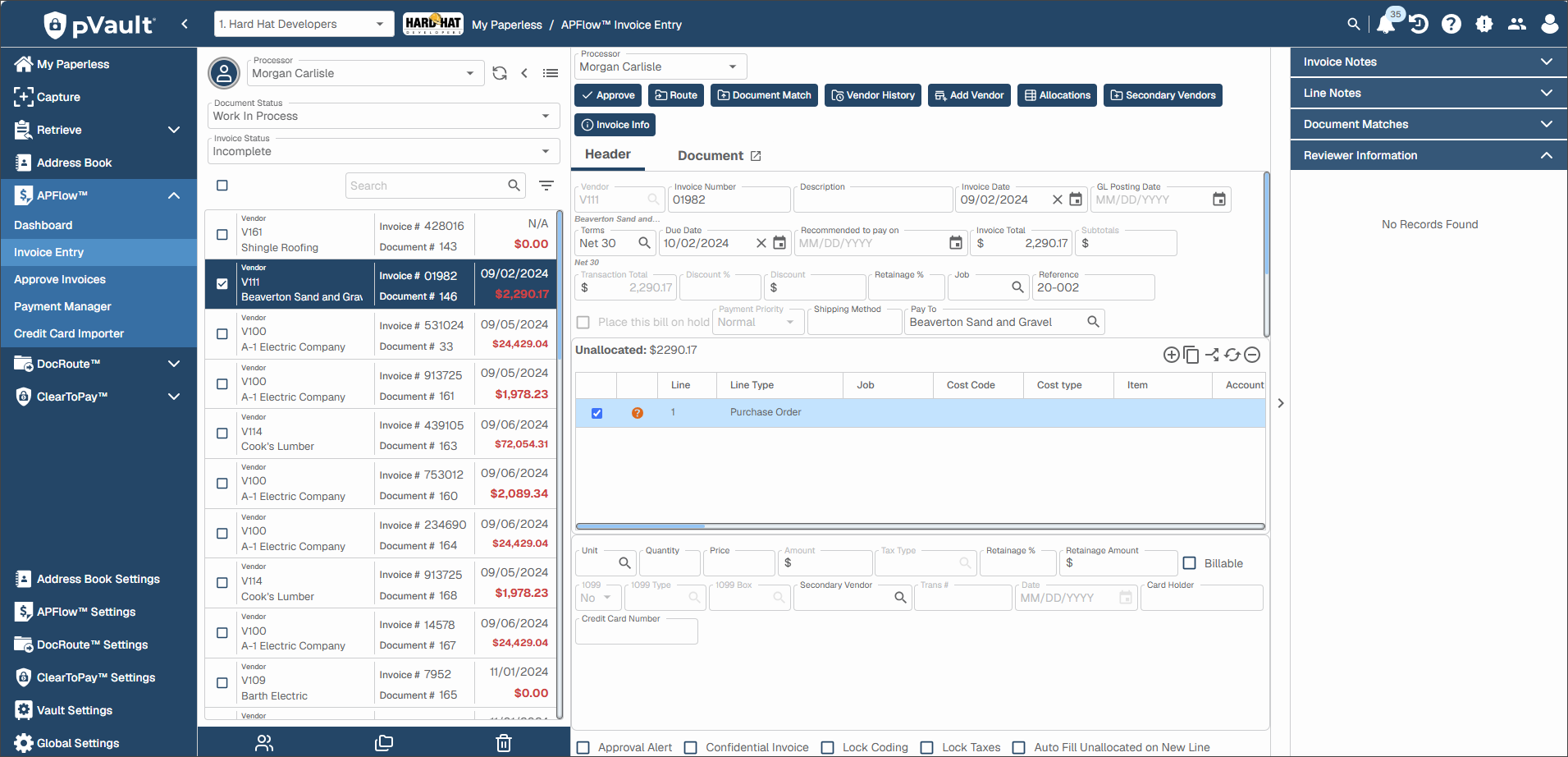The width and height of the screenshot is (1568, 757).
Task: Collapse the left navigation sidebar arrow
Action: pos(185,24)
